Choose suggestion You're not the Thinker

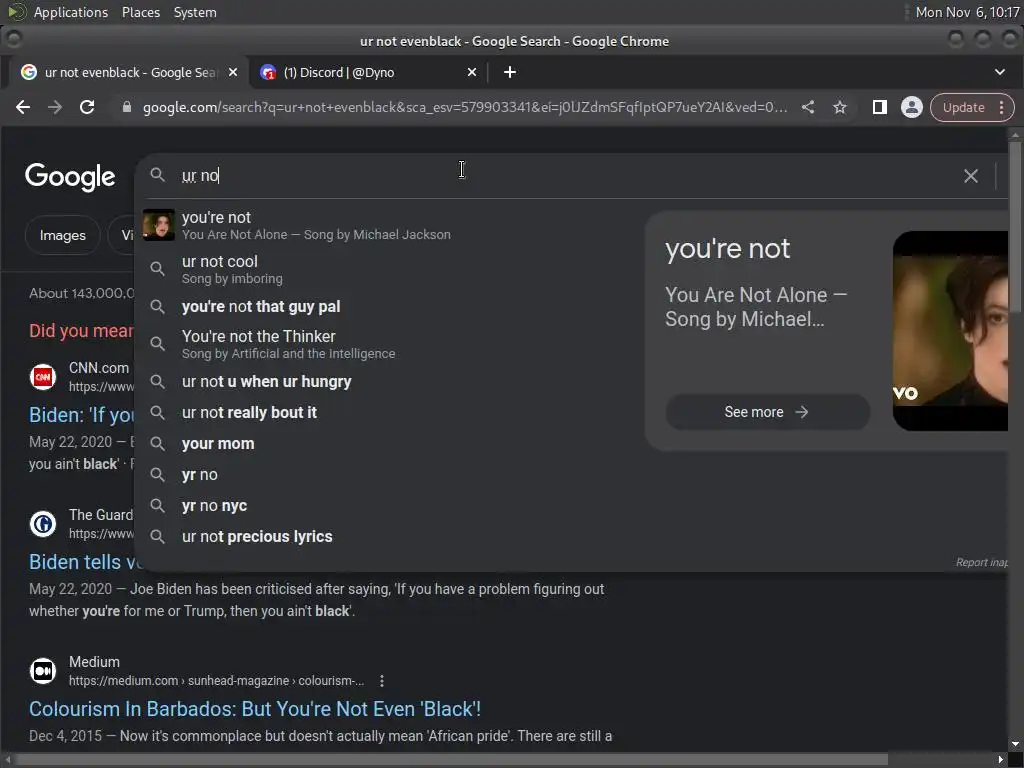[x=389, y=344]
